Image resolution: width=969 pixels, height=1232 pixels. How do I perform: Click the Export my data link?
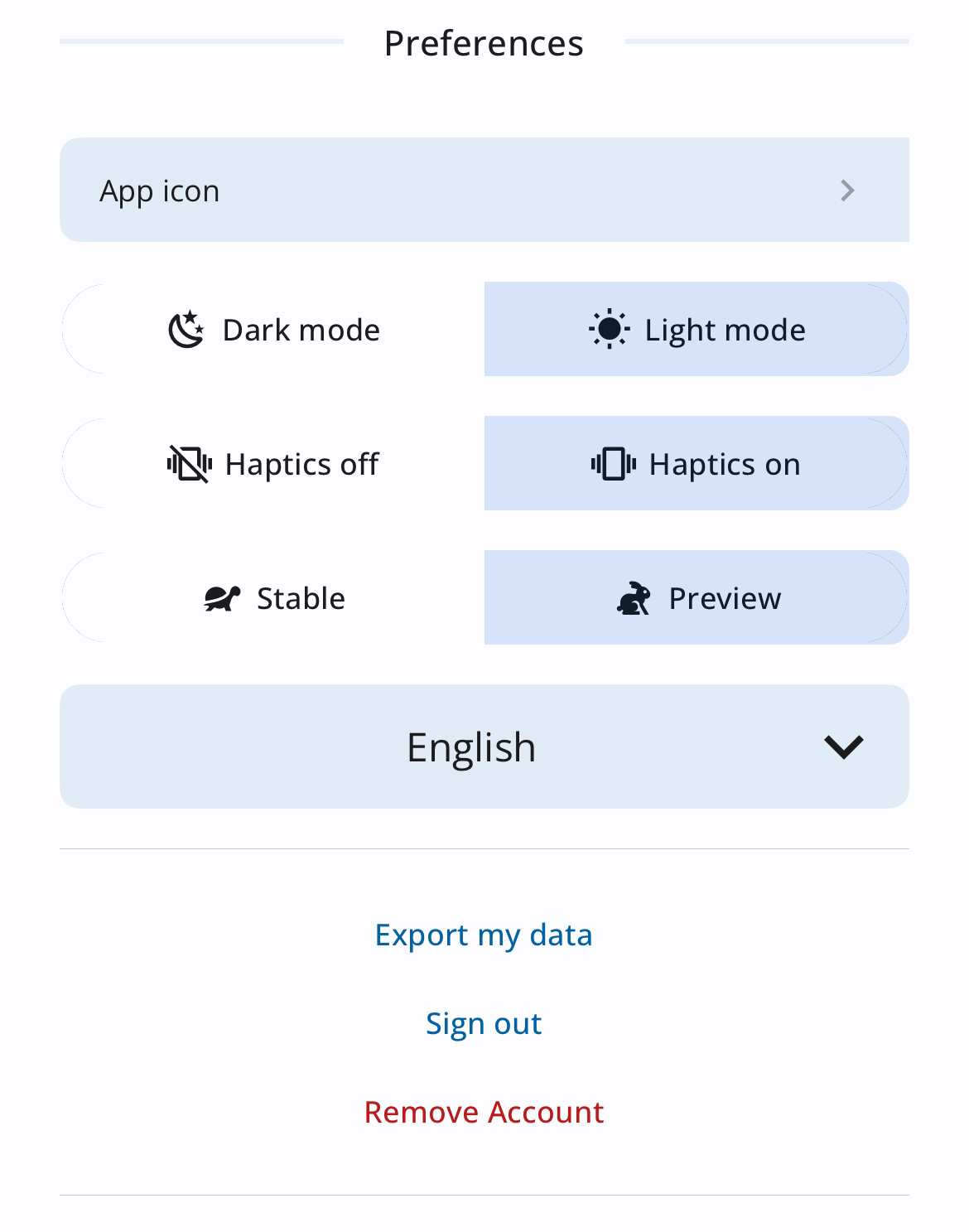[x=484, y=935]
